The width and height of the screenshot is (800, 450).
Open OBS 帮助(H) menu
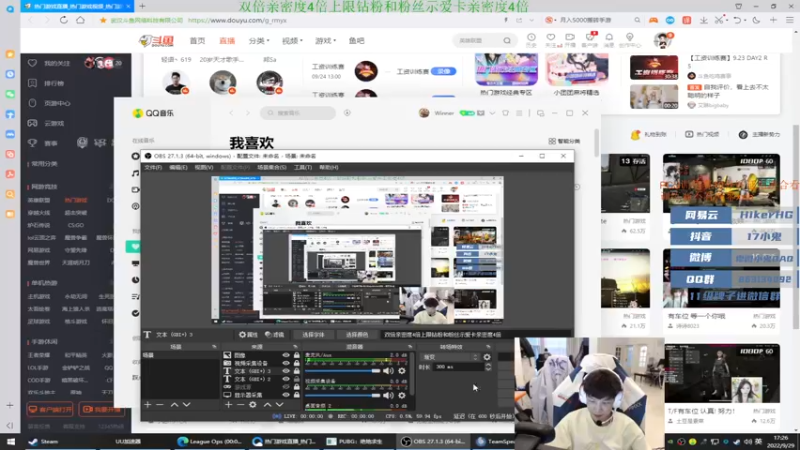tap(329, 167)
